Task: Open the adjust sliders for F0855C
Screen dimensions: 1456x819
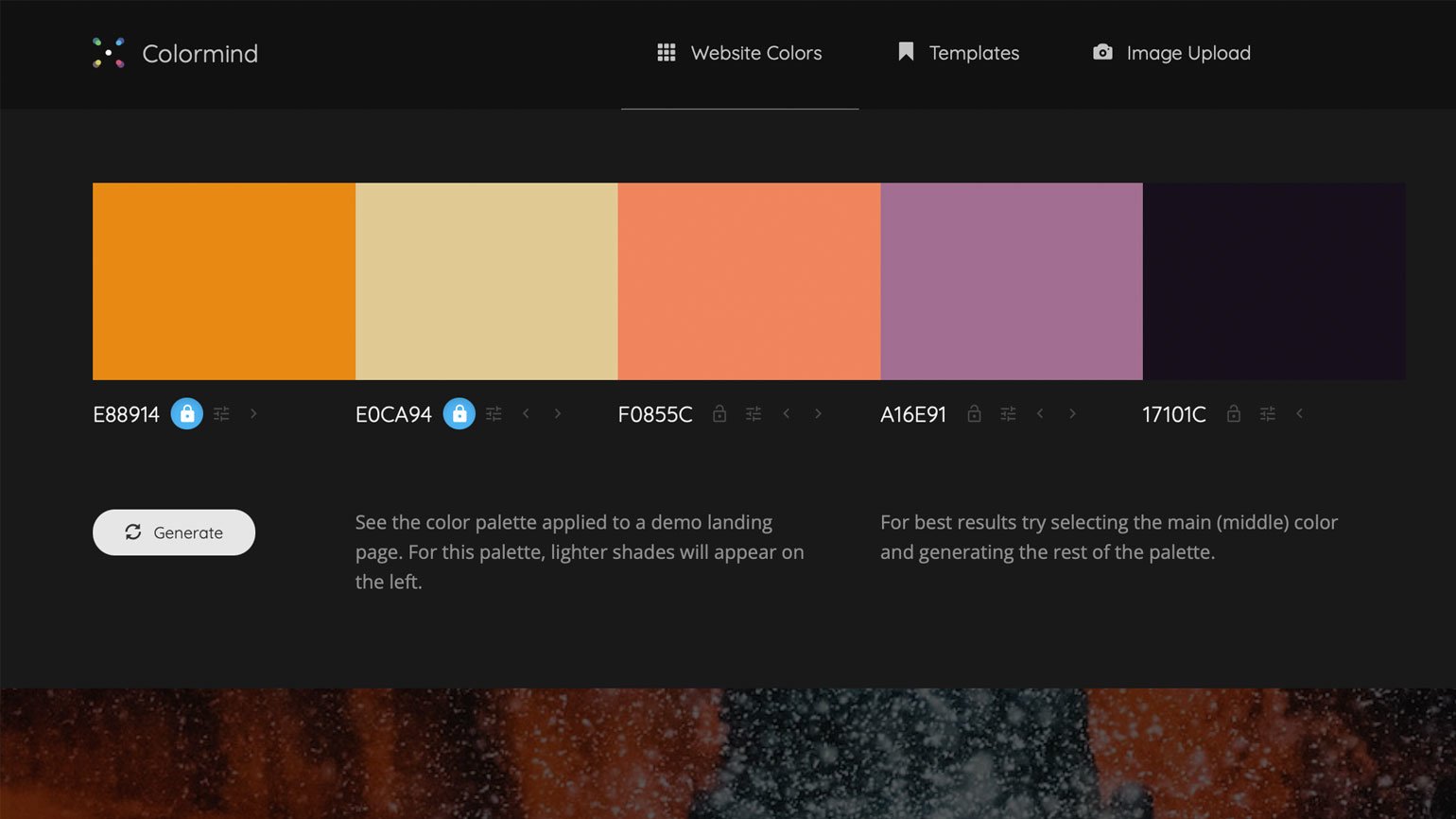Action: tap(754, 413)
